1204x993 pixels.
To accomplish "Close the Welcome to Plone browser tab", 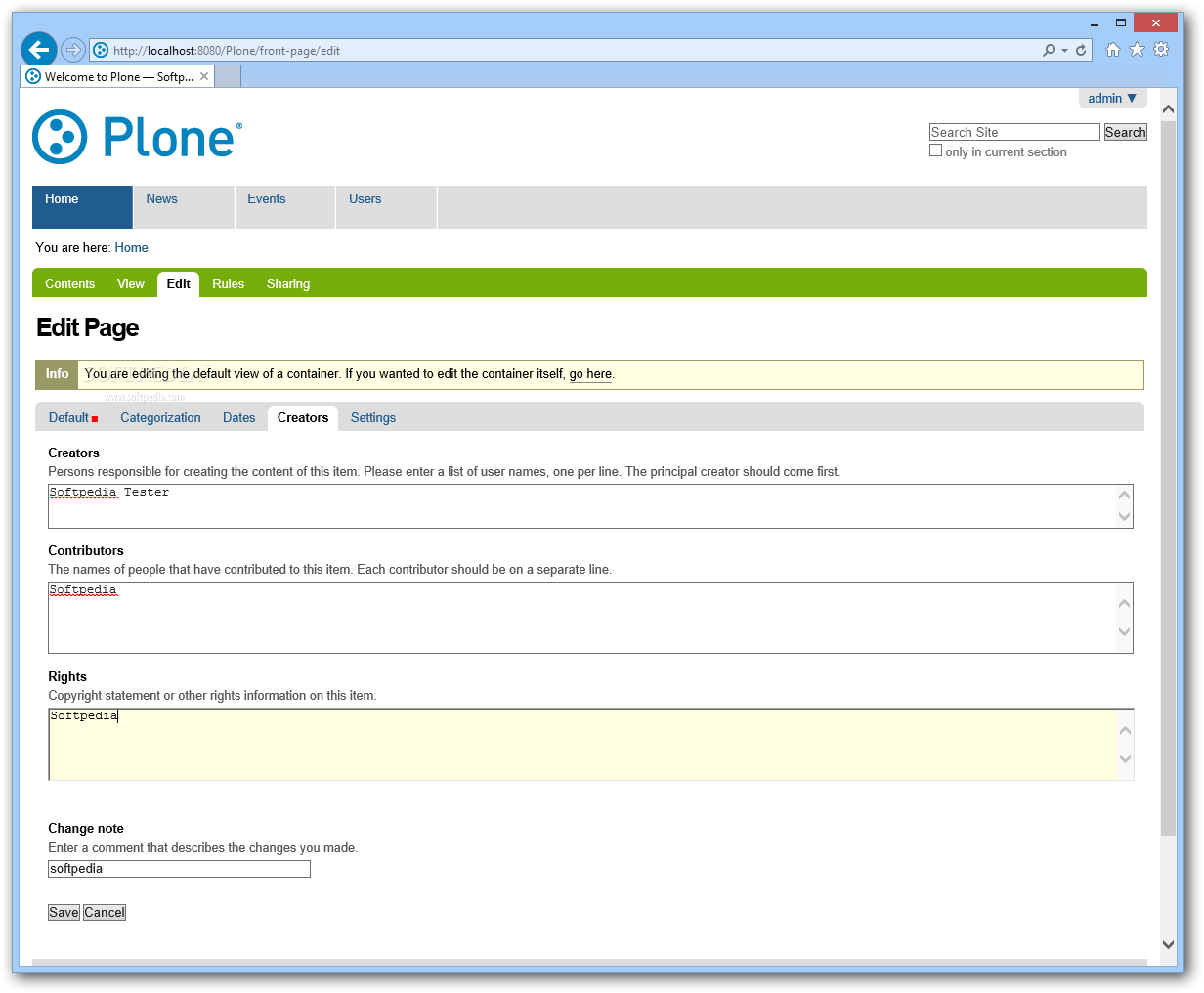I will (204, 76).
